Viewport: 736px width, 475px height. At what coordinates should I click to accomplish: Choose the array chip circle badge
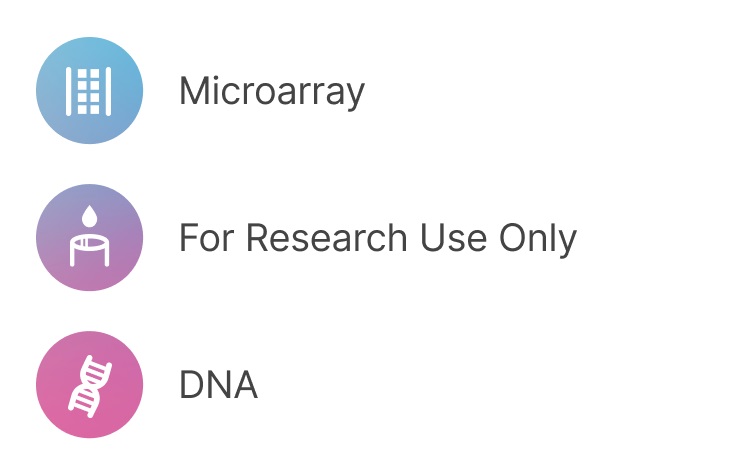pyautogui.click(x=89, y=90)
